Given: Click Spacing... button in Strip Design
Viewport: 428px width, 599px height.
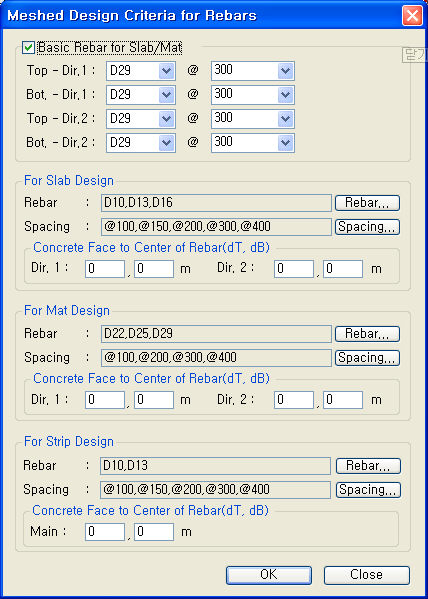Looking at the screenshot, I should (368, 490).
